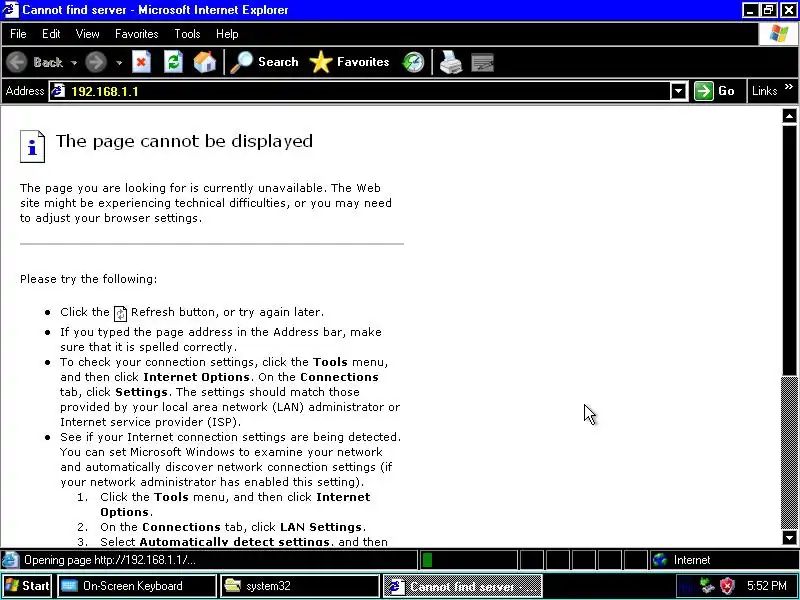800x600 pixels.
Task: Click the Edit toolbar icon next to Print
Action: click(x=482, y=62)
